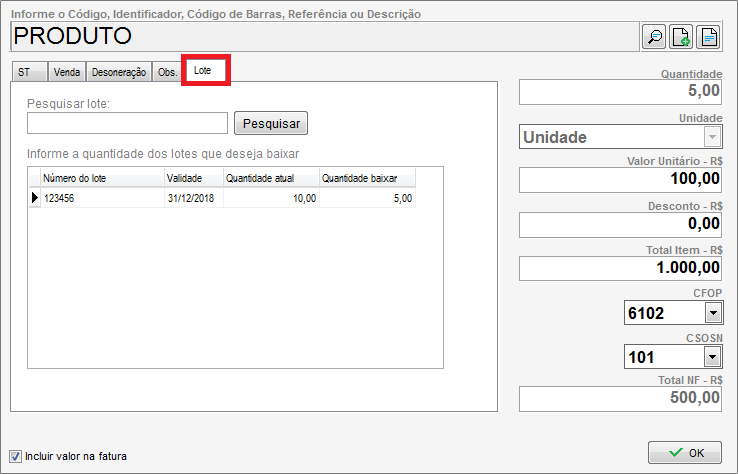Toggle Incluir valor na fatura checkbox
This screenshot has width=738, height=474.
point(15,456)
